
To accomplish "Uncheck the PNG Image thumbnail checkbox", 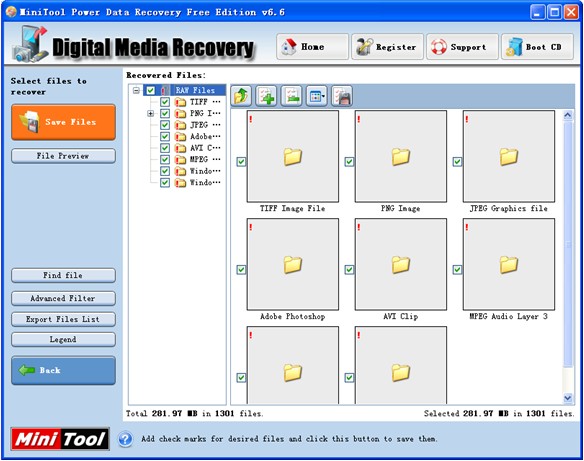I will [x=349, y=162].
